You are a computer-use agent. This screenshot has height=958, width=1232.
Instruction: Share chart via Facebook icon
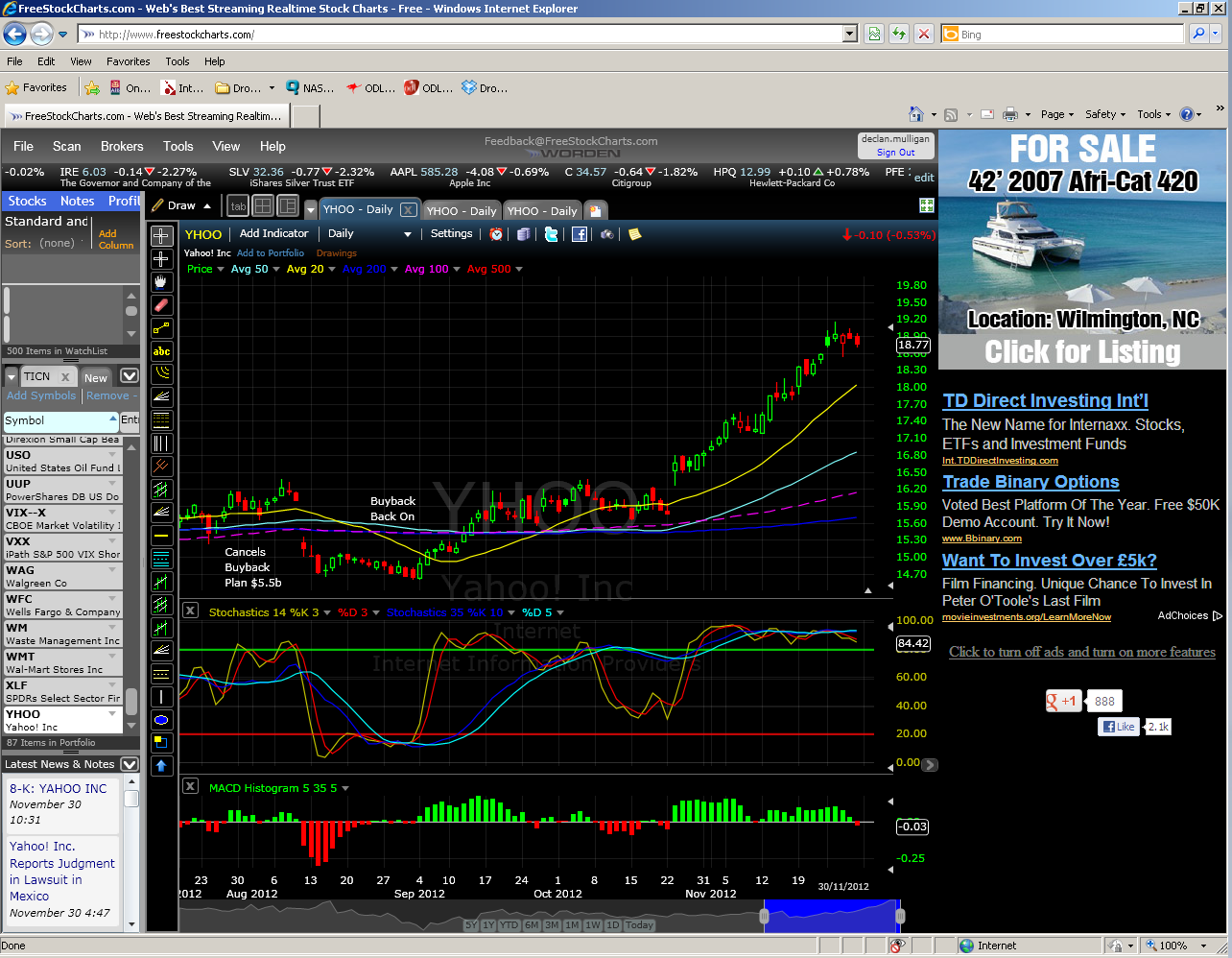click(x=580, y=234)
